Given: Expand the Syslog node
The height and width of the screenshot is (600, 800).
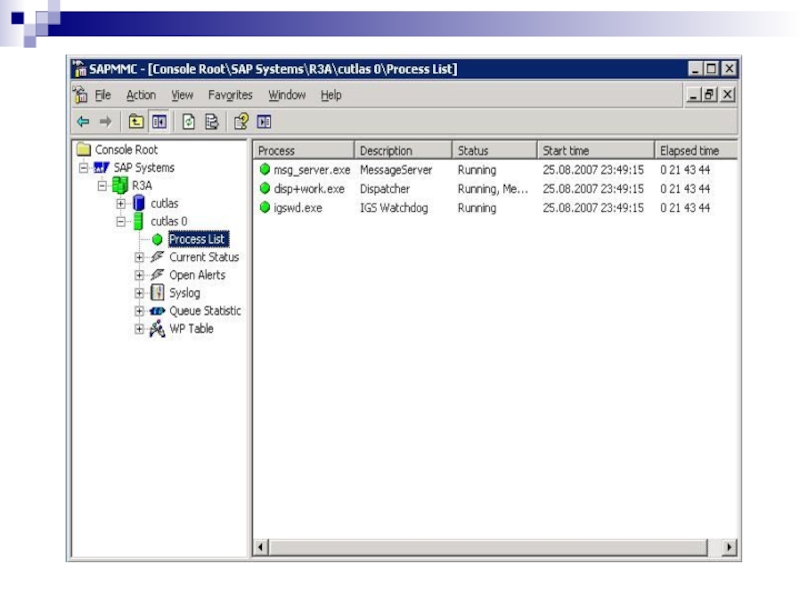Looking at the screenshot, I should 139,293.
